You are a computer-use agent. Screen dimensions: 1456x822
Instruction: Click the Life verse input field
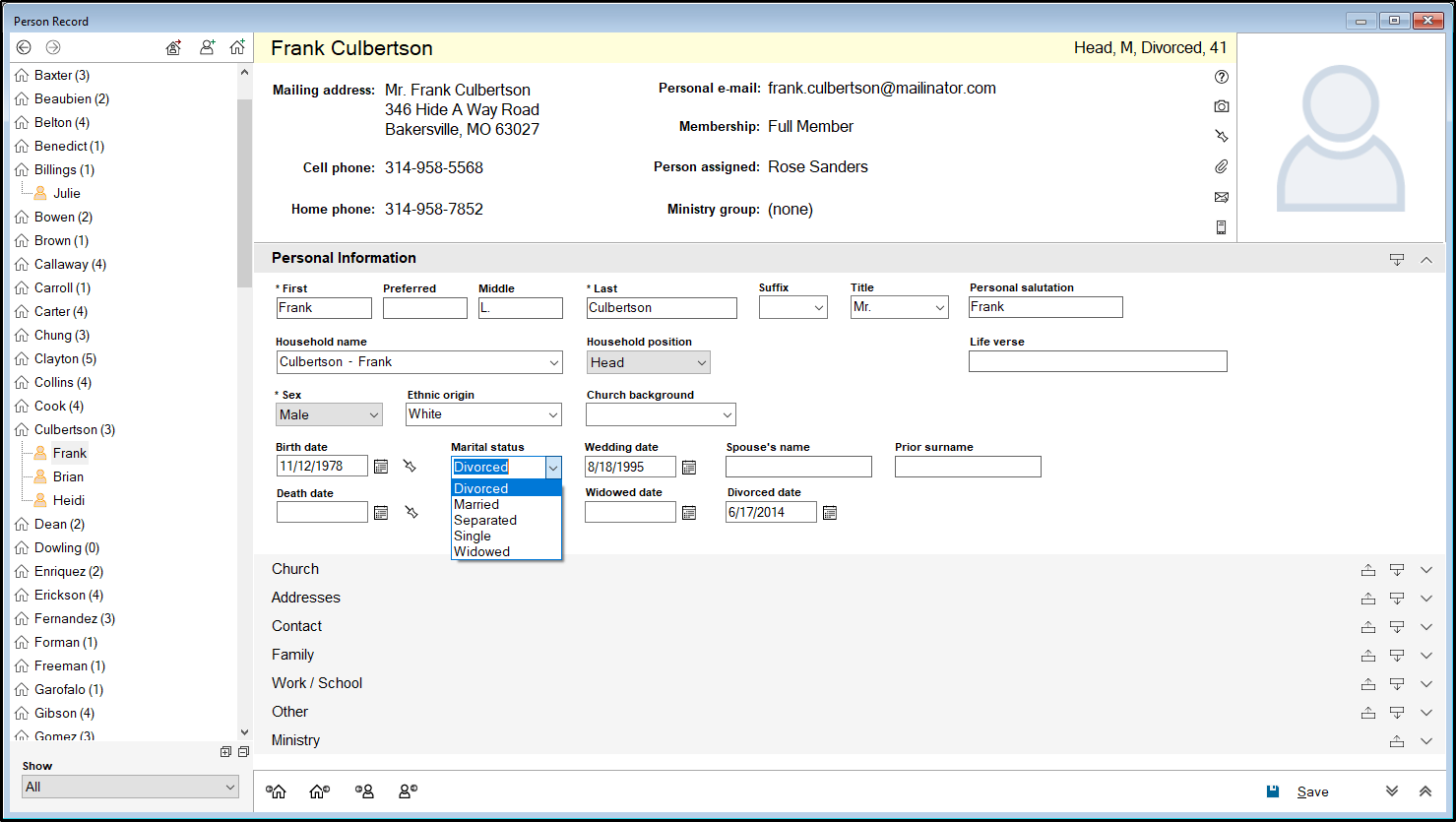pos(1098,361)
